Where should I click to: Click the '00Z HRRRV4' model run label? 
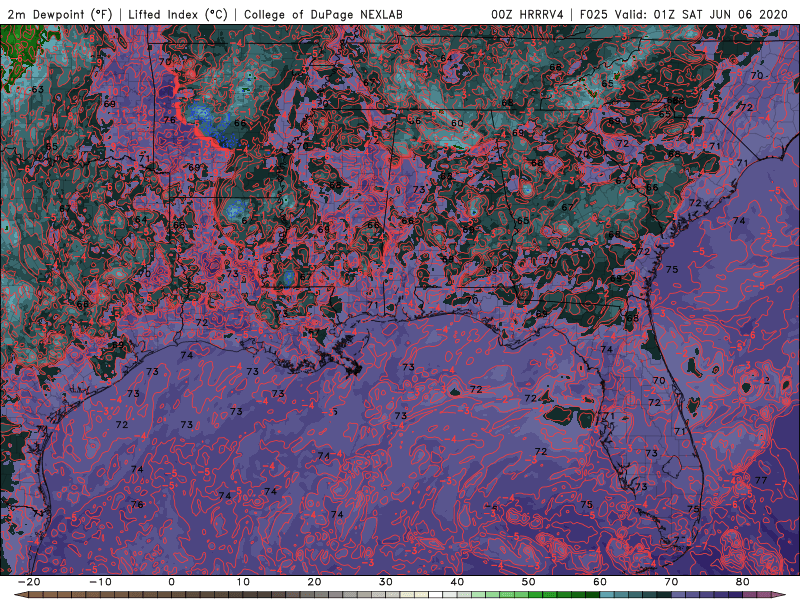pyautogui.click(x=527, y=14)
